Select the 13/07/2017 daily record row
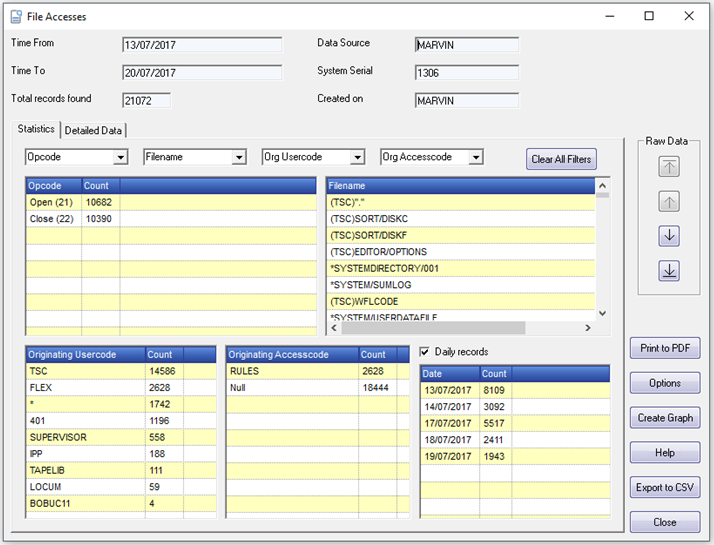The width and height of the screenshot is (714, 545). (x=515, y=391)
